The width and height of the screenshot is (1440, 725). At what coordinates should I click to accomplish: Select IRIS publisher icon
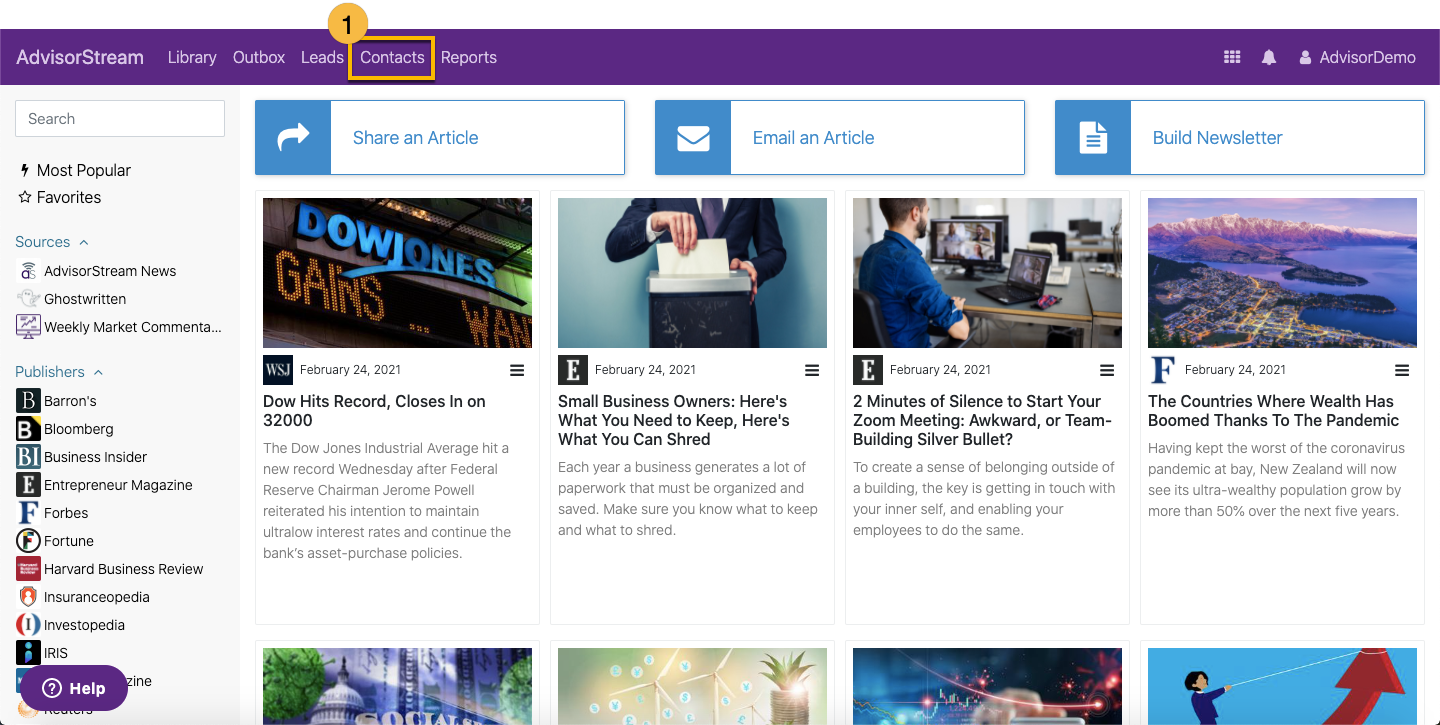coord(28,653)
